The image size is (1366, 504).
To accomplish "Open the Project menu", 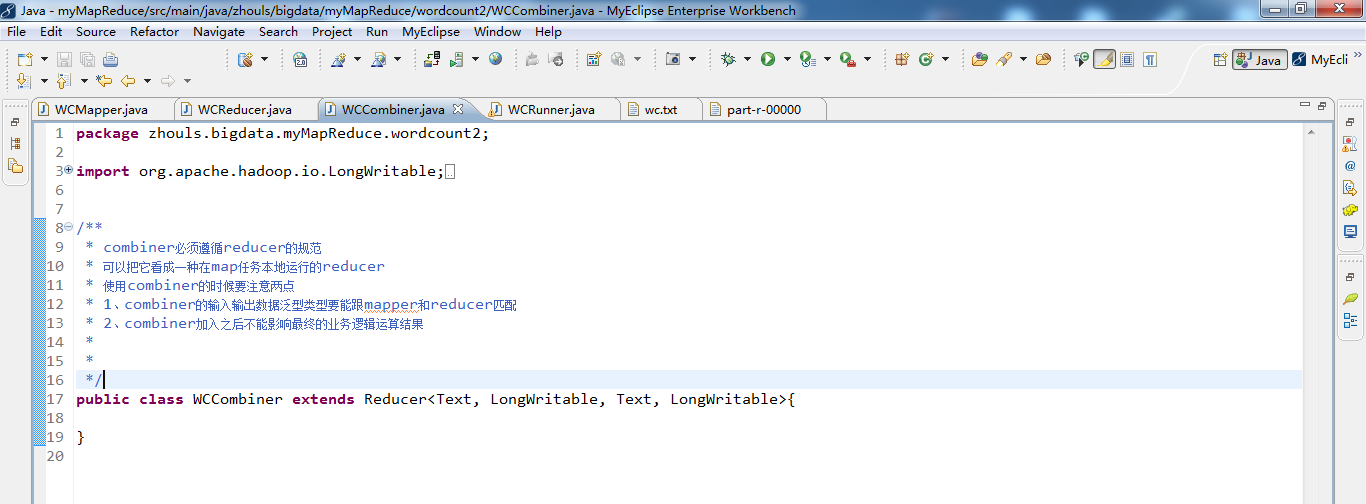I will pyautogui.click(x=332, y=31).
